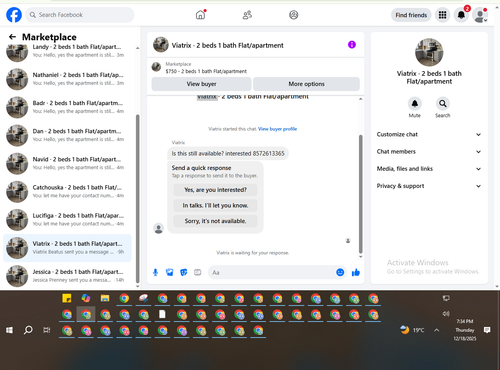
Task: Click conversation list scrollbar
Action: 138,199
